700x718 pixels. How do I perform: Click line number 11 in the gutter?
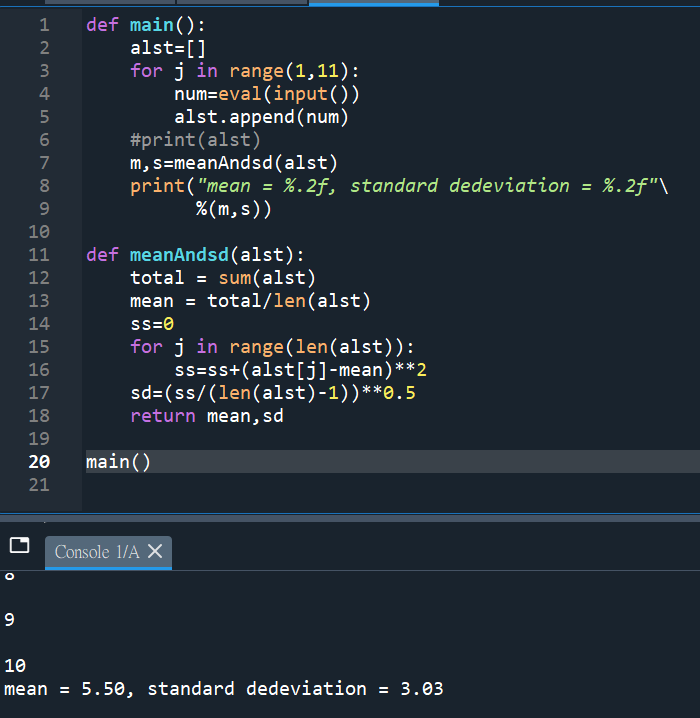39,254
